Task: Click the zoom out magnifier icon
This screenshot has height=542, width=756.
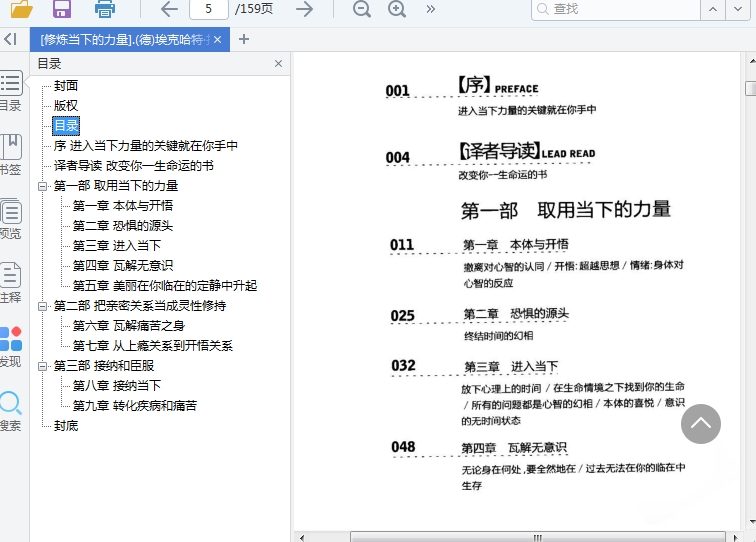Action: click(x=362, y=9)
